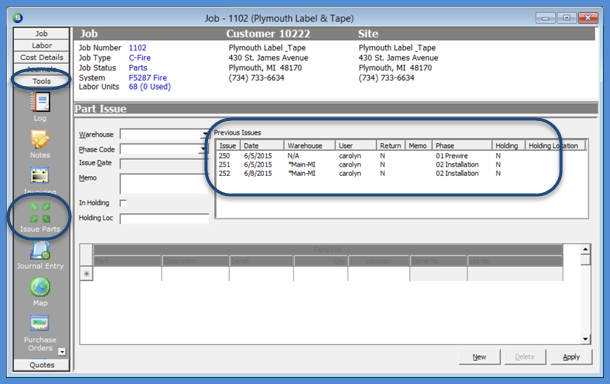This screenshot has height=384, width=610.
Task: Click the C-Fire job type value
Action: coord(140,58)
